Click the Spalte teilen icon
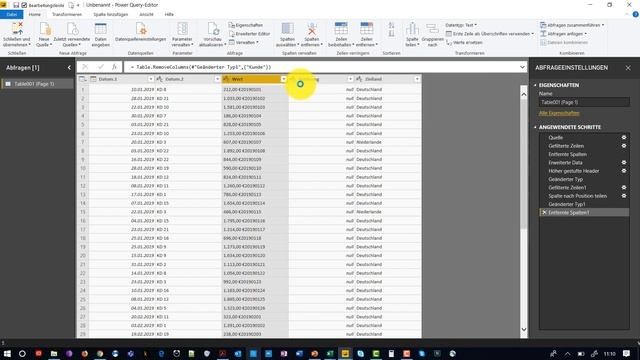Screen dimensions: 640x360 [x=412, y=29]
